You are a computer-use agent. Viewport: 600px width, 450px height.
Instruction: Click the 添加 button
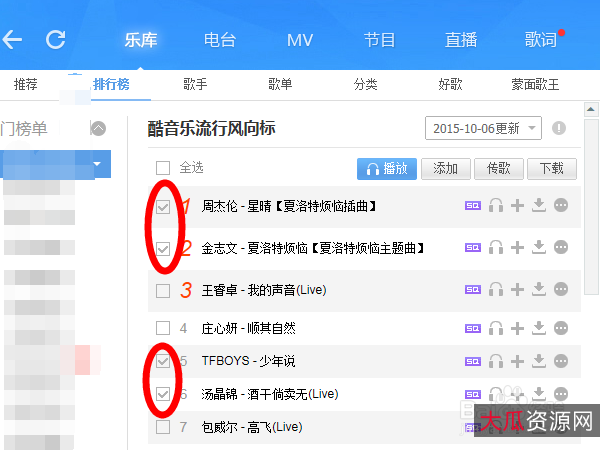point(446,169)
